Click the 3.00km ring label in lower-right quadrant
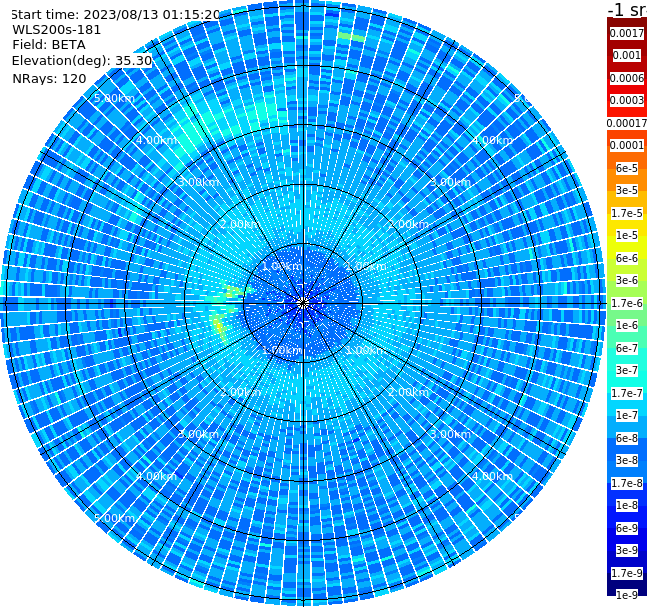Screen dimensions: 647x607 [x=450, y=434]
